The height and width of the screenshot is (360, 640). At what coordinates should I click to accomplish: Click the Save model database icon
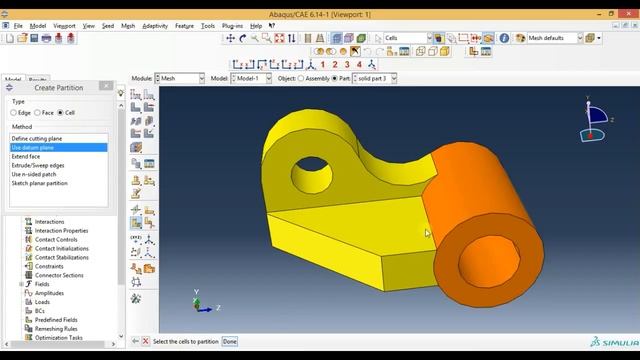click(34, 38)
